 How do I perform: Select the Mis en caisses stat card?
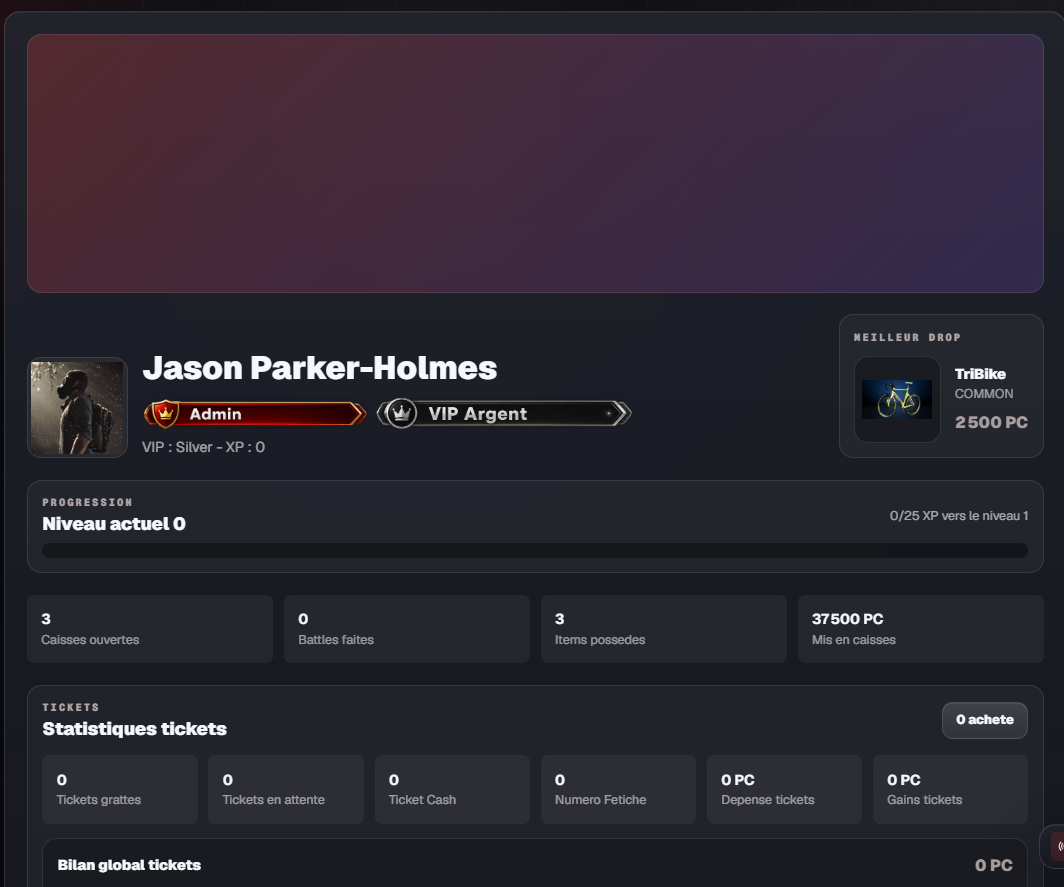[921, 629]
